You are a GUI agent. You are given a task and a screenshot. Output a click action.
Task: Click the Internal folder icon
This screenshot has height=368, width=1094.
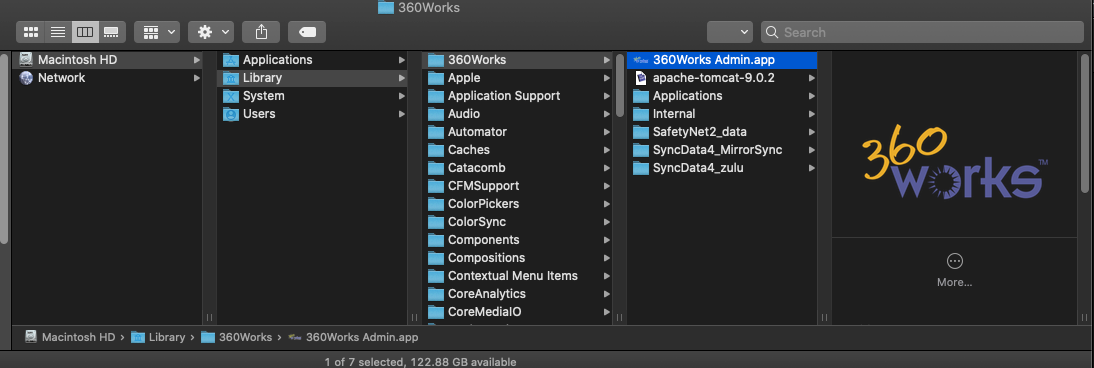pyautogui.click(x=640, y=115)
